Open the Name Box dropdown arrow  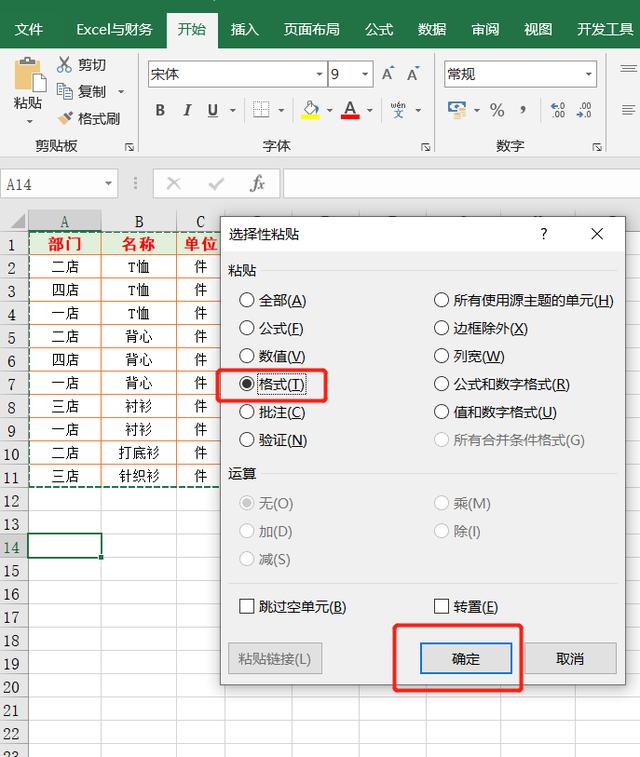click(109, 183)
